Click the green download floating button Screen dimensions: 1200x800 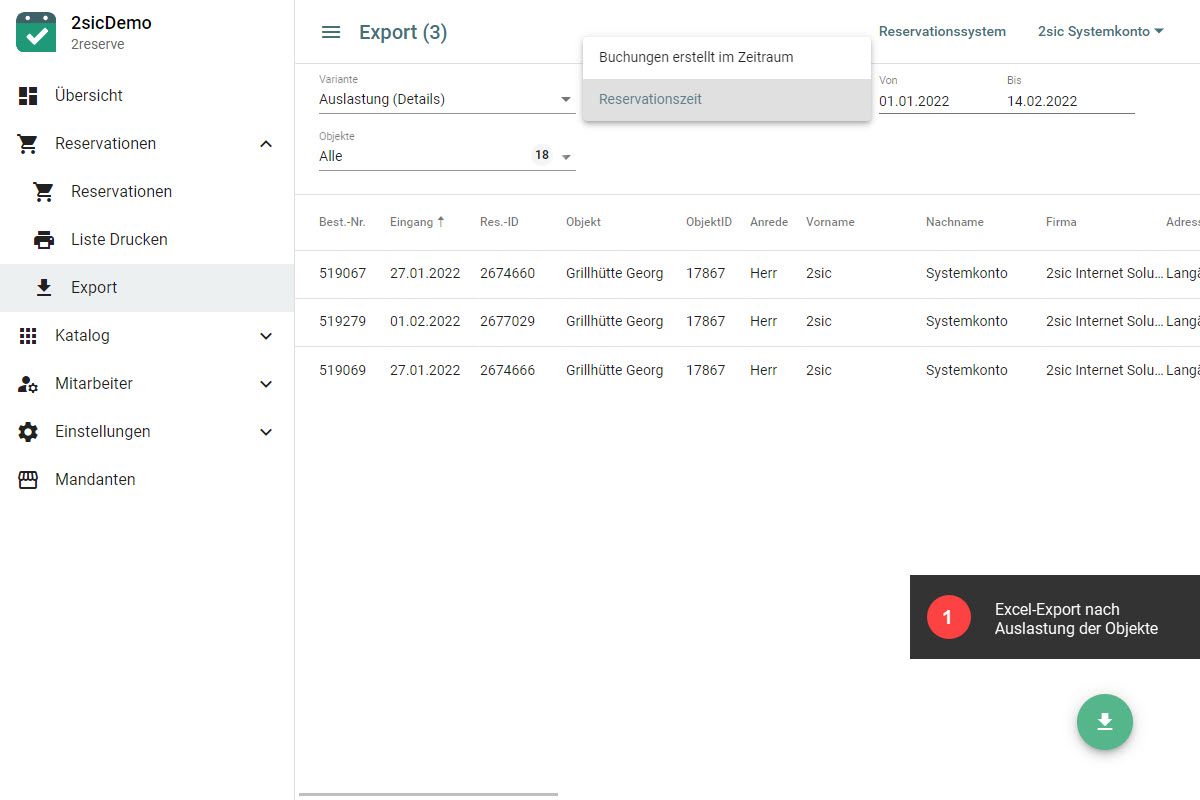[x=1104, y=721]
